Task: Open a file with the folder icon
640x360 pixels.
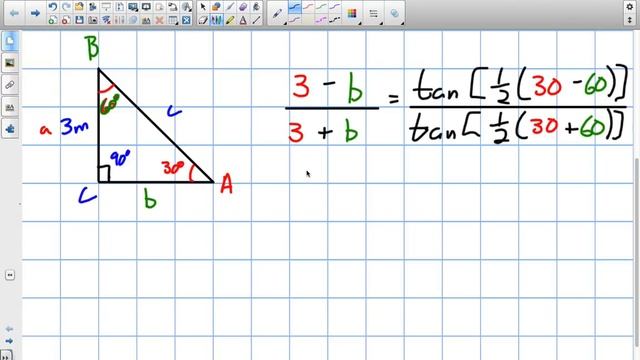Action: pos(79,7)
